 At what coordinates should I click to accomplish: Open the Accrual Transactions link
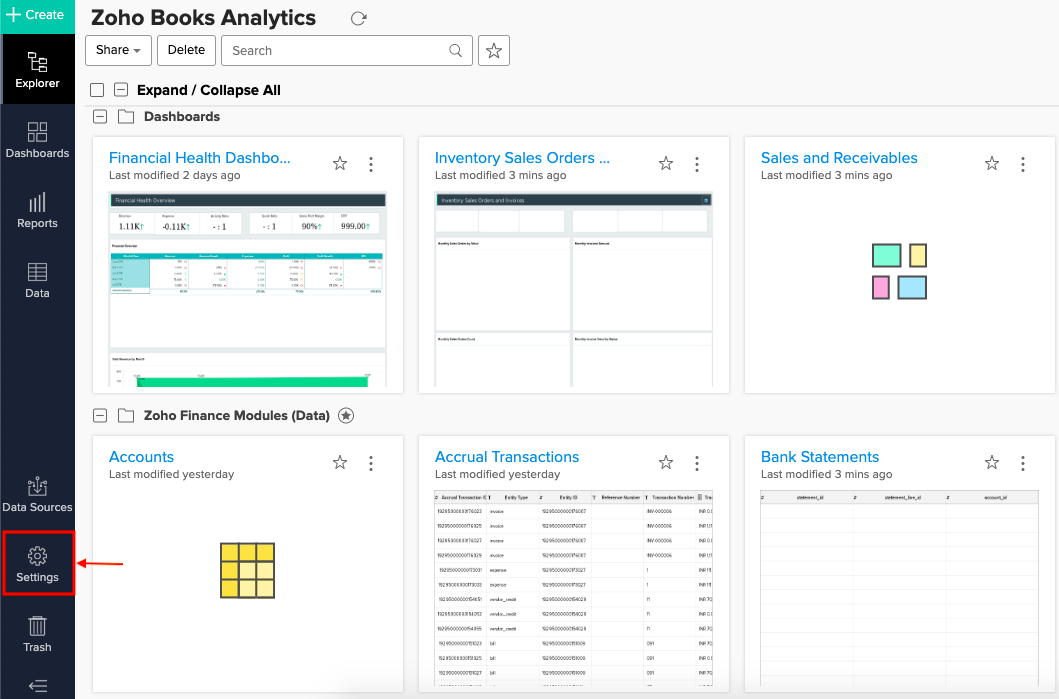[x=507, y=457]
